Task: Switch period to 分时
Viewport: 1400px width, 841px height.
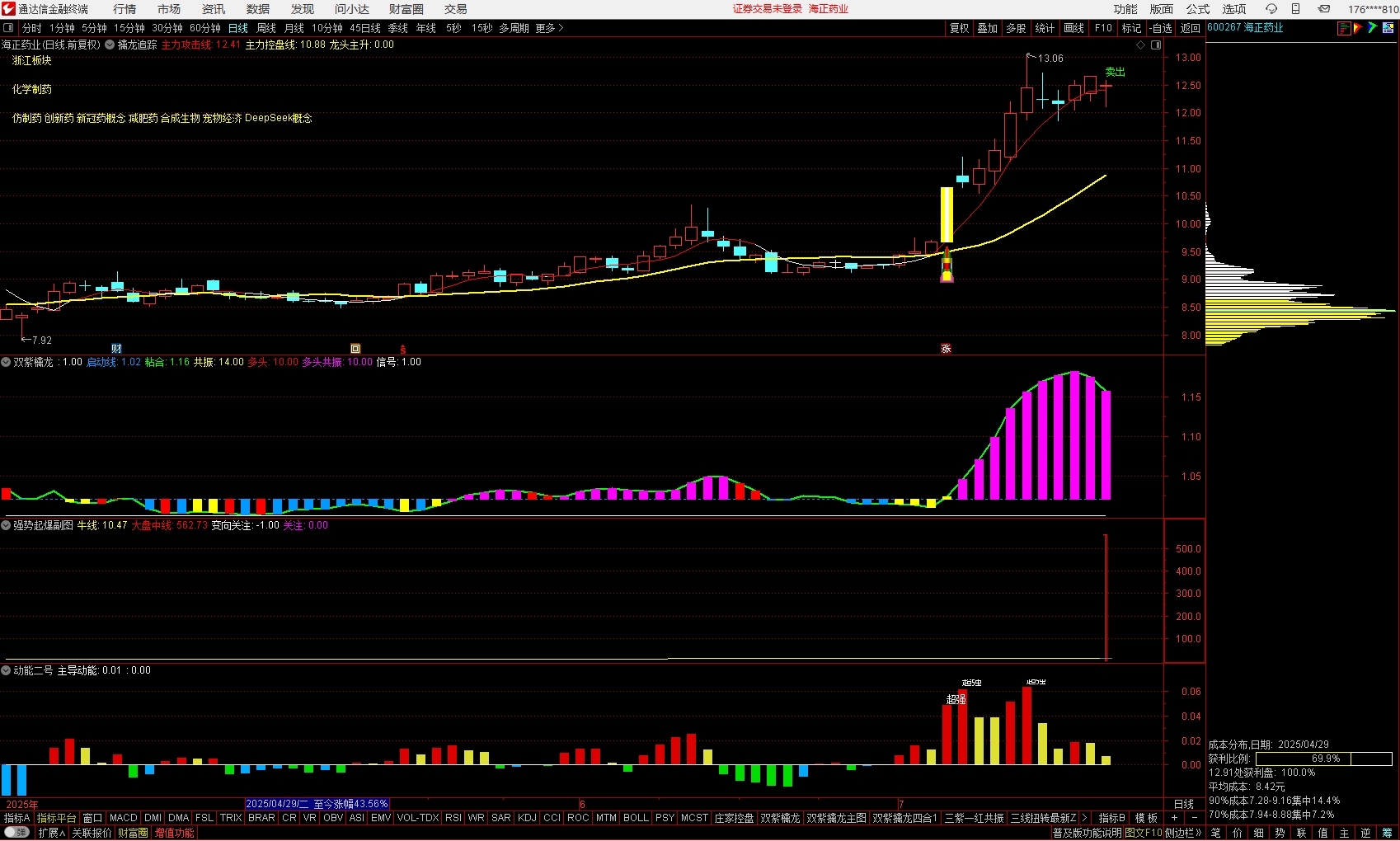Action: [x=32, y=28]
